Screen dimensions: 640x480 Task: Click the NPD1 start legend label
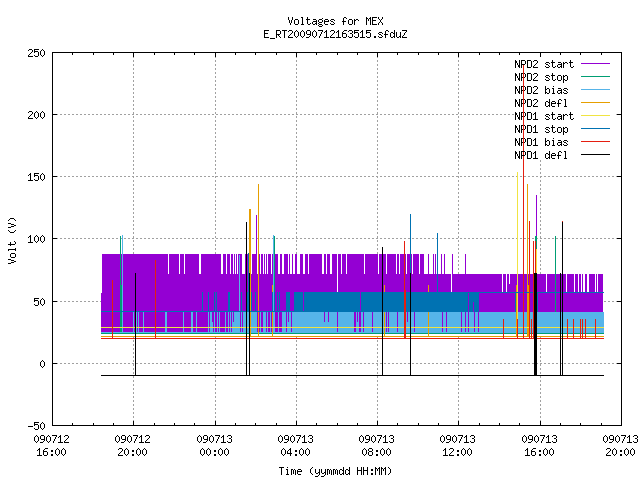pos(544,116)
